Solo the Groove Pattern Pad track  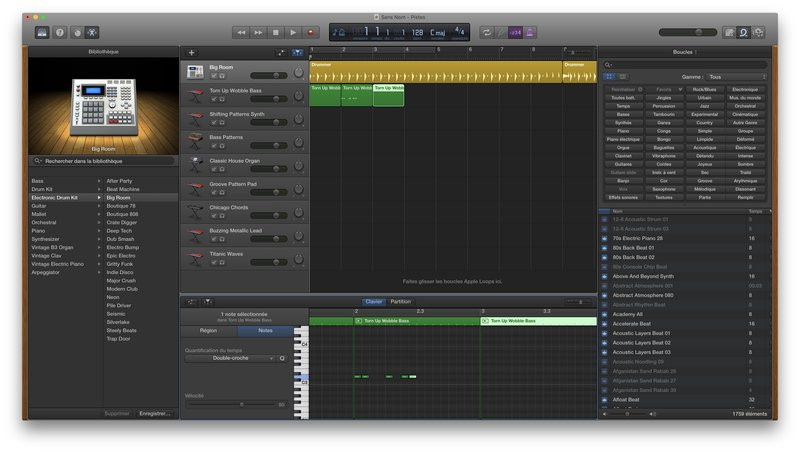222,192
